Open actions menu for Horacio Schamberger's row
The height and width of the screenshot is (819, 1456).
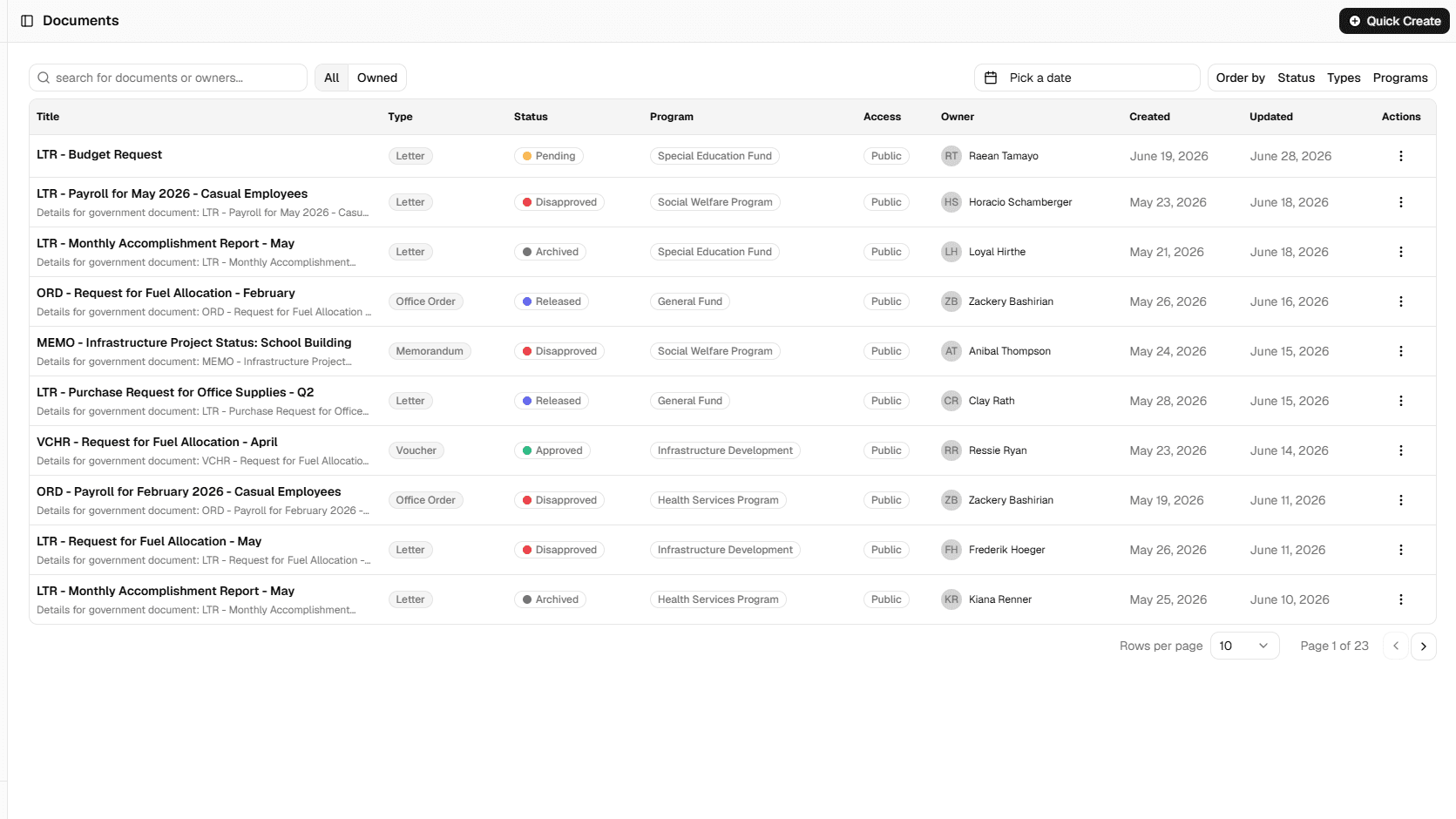[1400, 202]
